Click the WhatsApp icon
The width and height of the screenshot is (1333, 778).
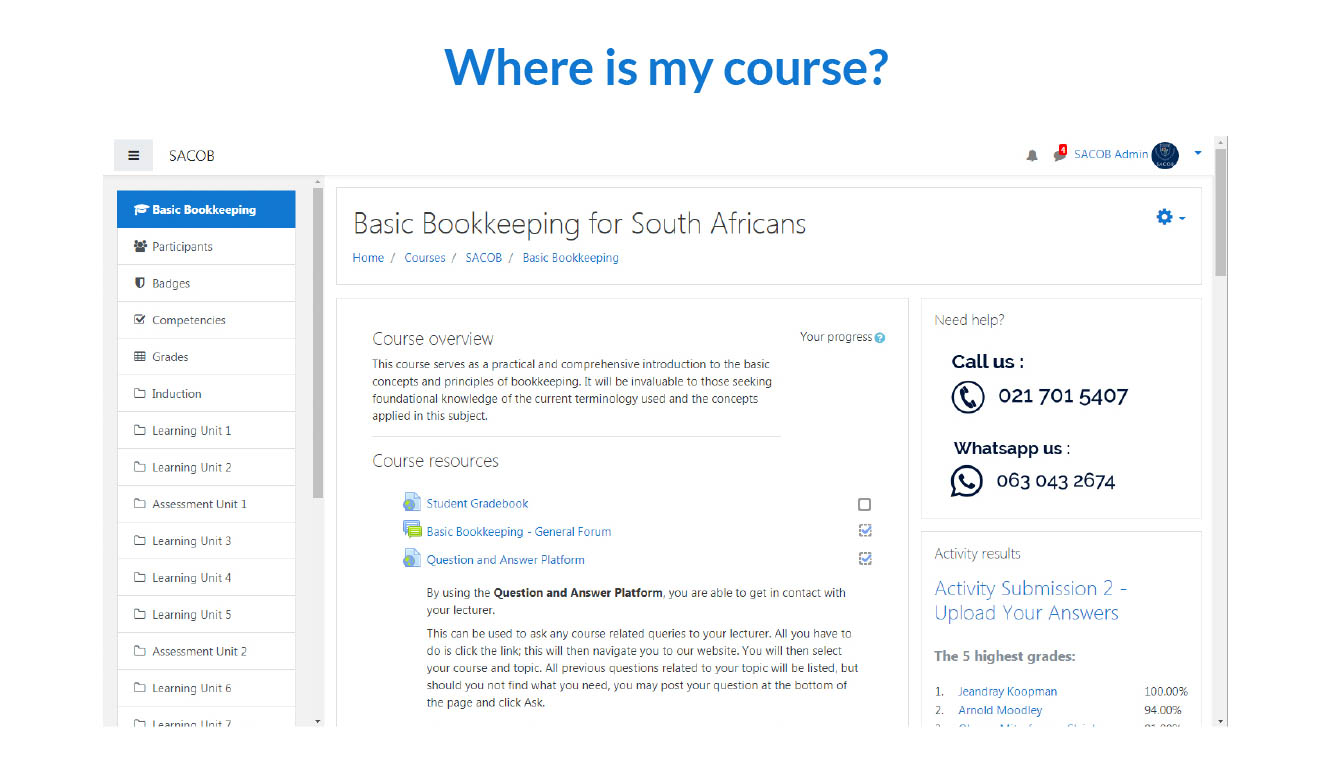pyautogui.click(x=967, y=481)
